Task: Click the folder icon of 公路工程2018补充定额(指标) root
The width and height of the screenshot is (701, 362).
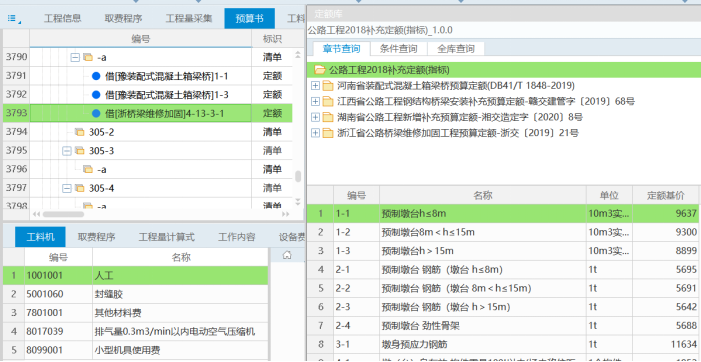Action: click(x=320, y=70)
